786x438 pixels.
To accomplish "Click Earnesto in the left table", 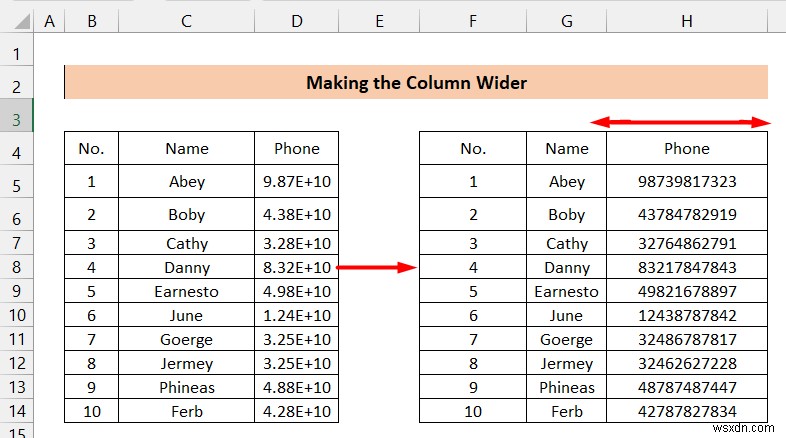I will tap(186, 291).
